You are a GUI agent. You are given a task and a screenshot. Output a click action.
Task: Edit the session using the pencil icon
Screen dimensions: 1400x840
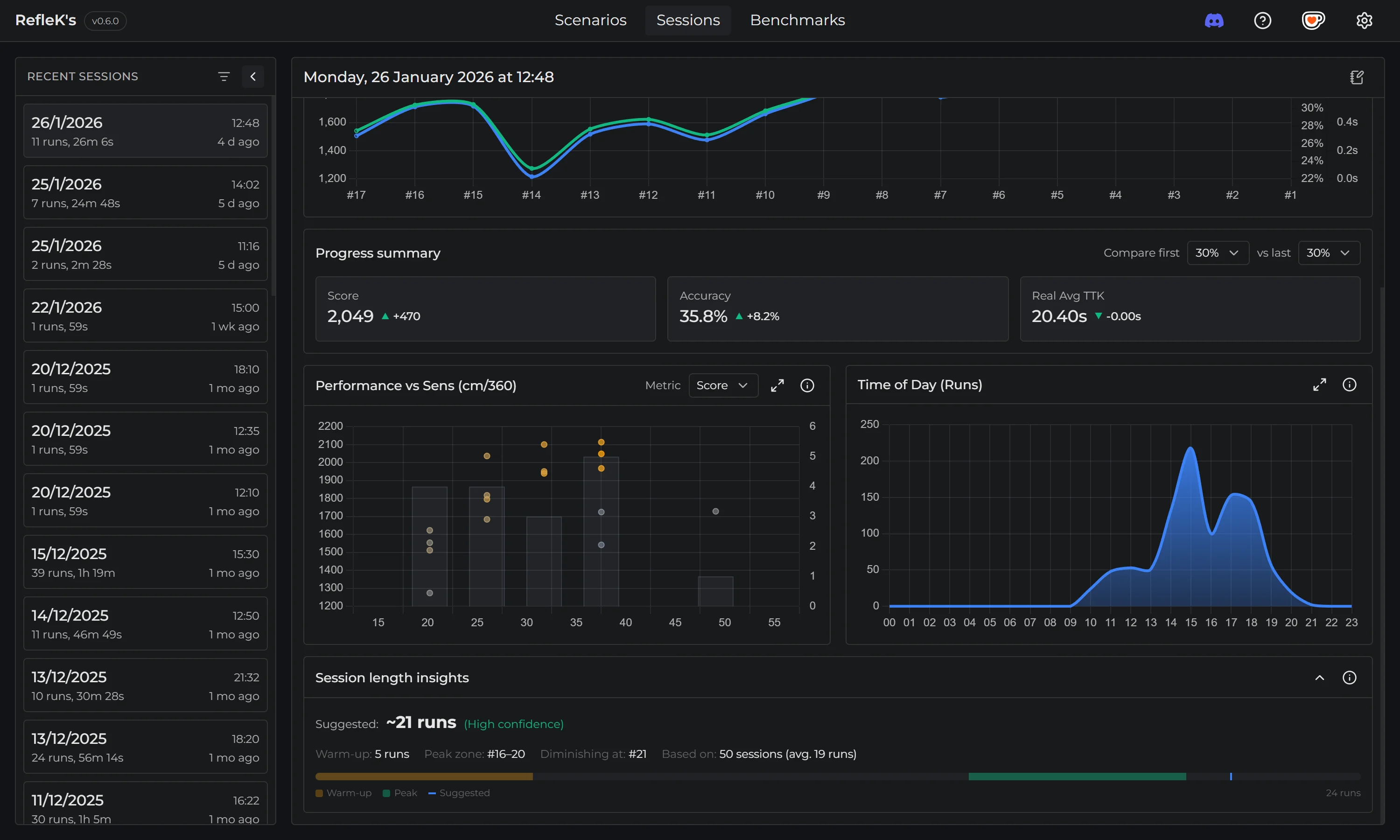click(1357, 77)
